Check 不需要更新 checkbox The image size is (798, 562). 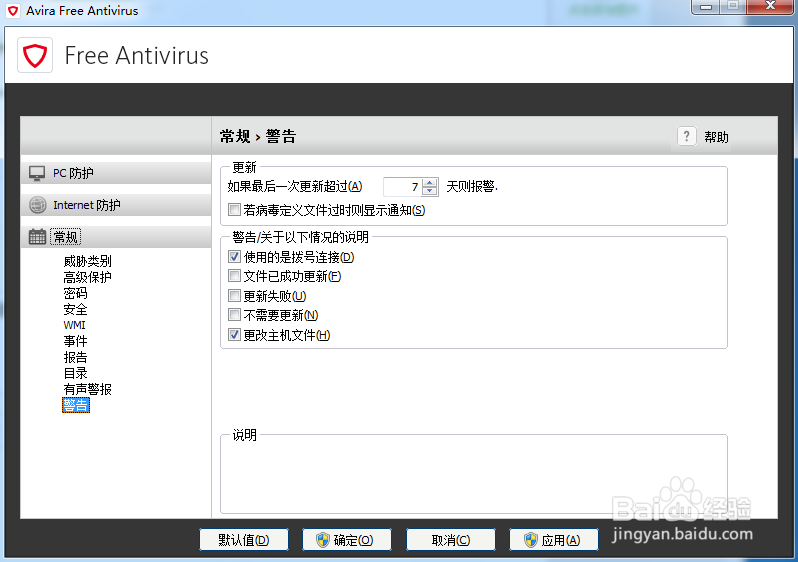click(x=234, y=315)
